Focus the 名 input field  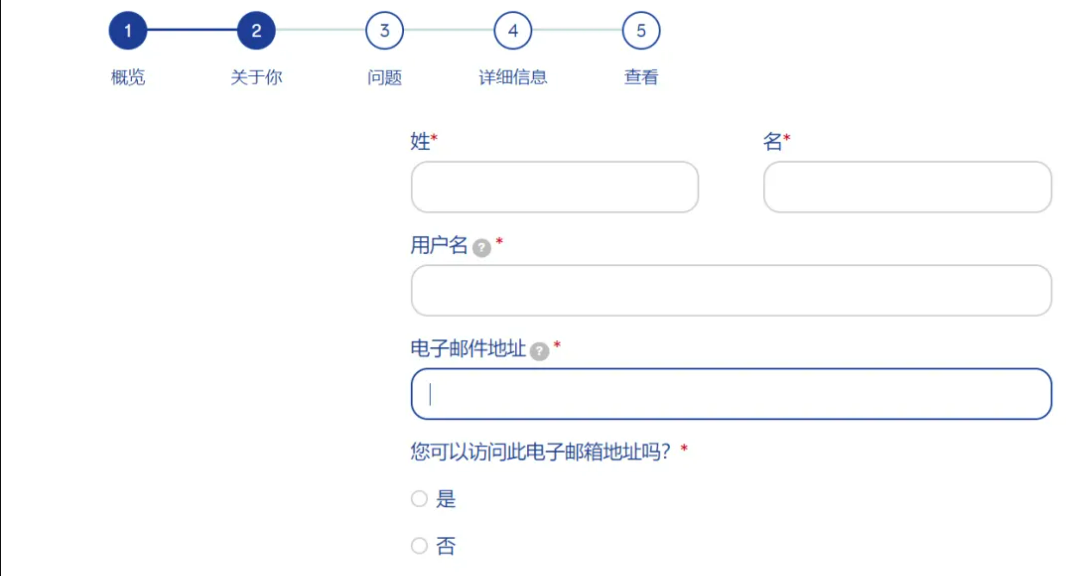pos(907,187)
